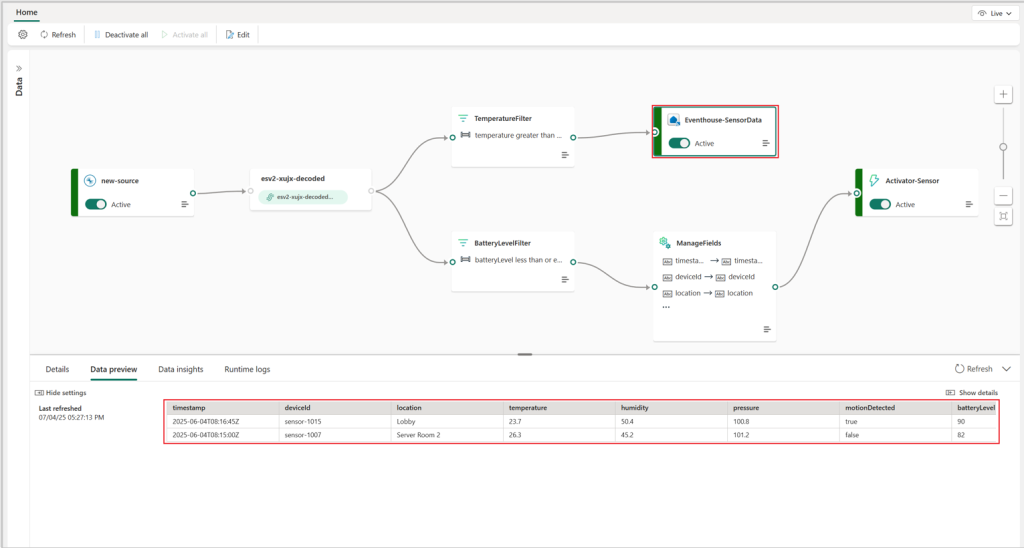Click Activate all
The width and height of the screenshot is (1024, 548).
coord(184,35)
